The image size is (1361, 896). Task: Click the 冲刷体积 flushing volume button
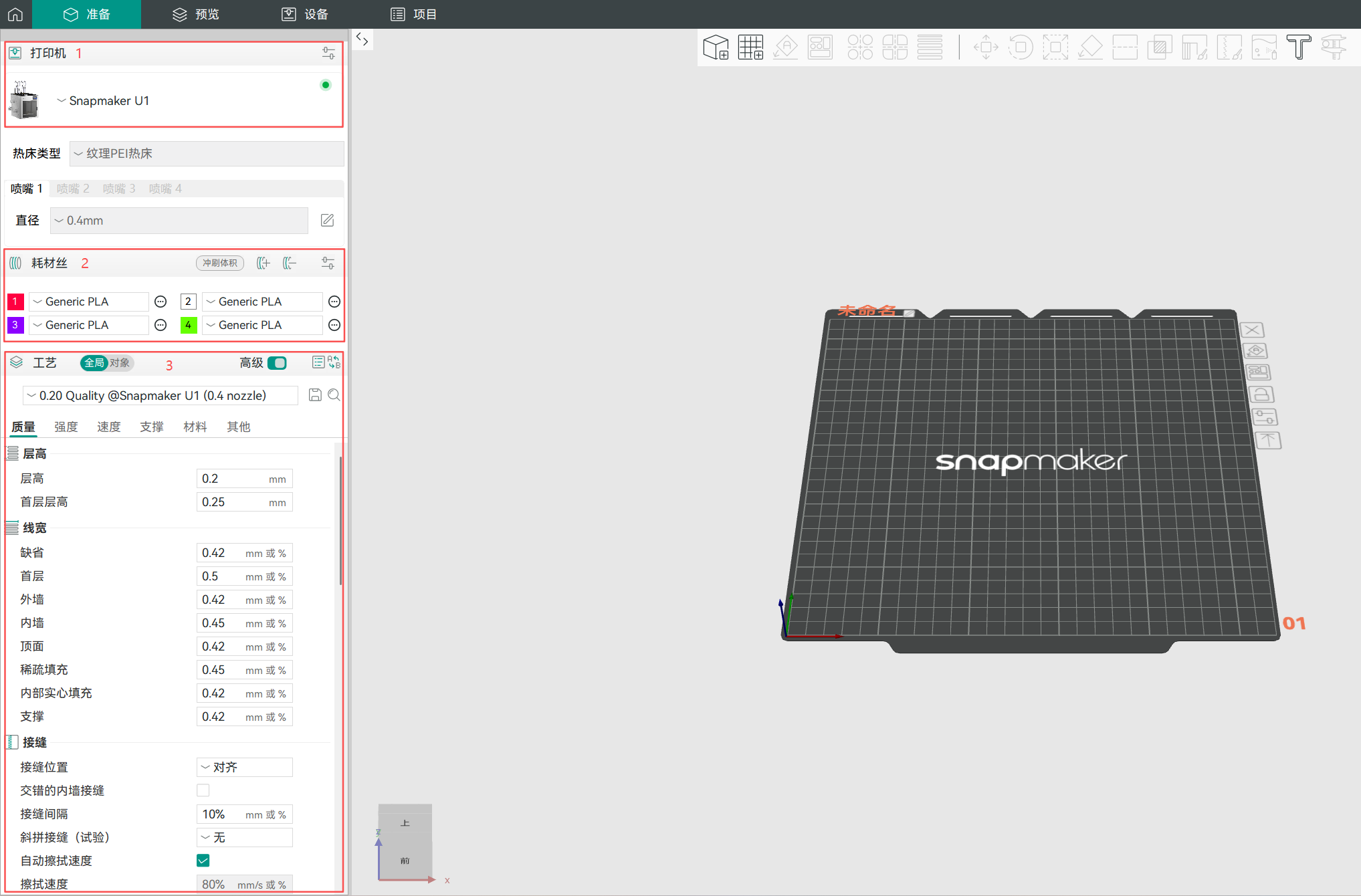[x=220, y=263]
